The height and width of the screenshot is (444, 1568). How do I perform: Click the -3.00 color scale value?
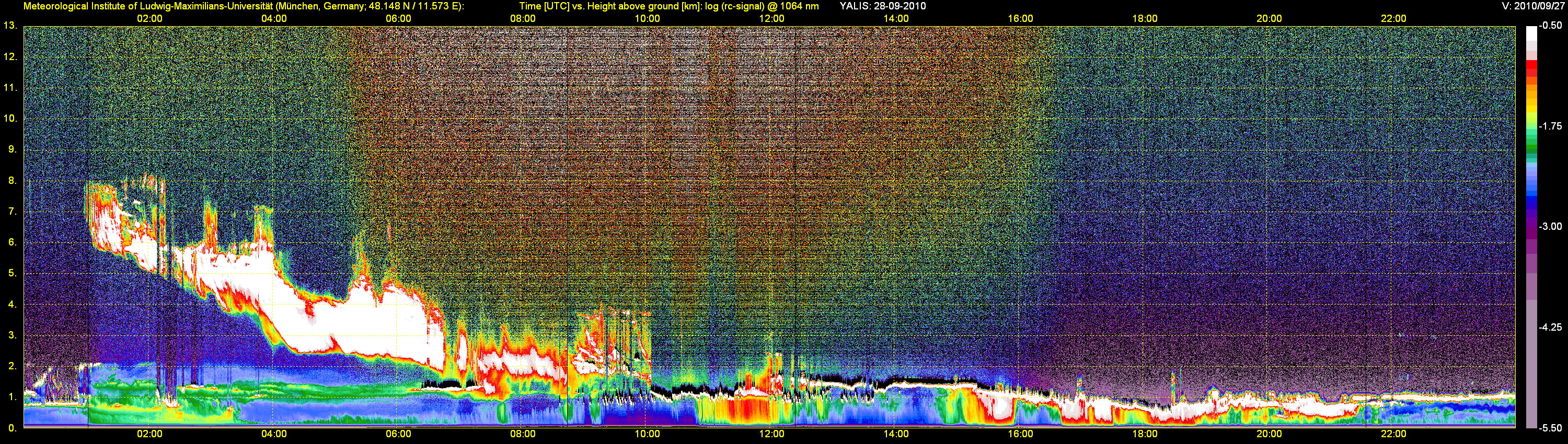click(x=1550, y=226)
